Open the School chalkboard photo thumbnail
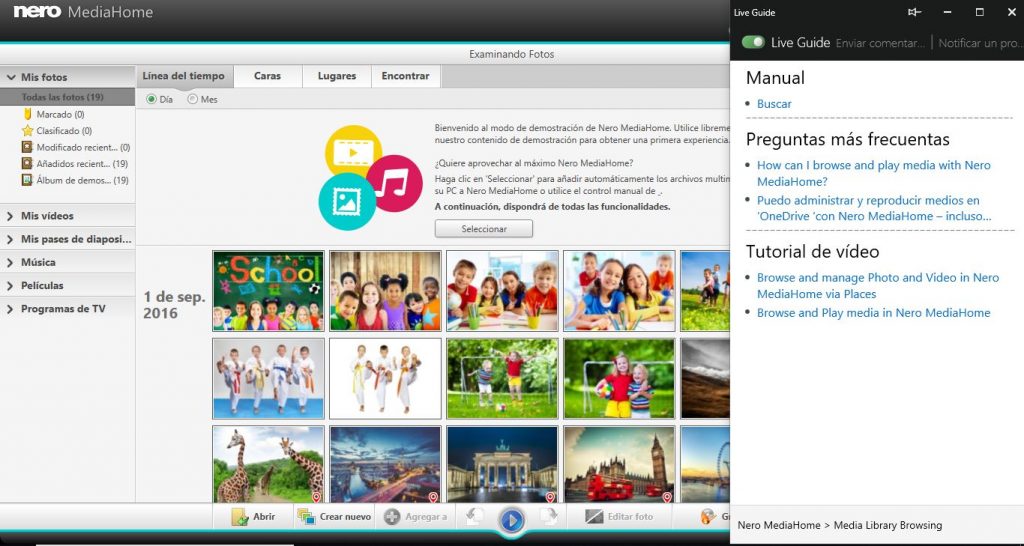 coord(268,291)
